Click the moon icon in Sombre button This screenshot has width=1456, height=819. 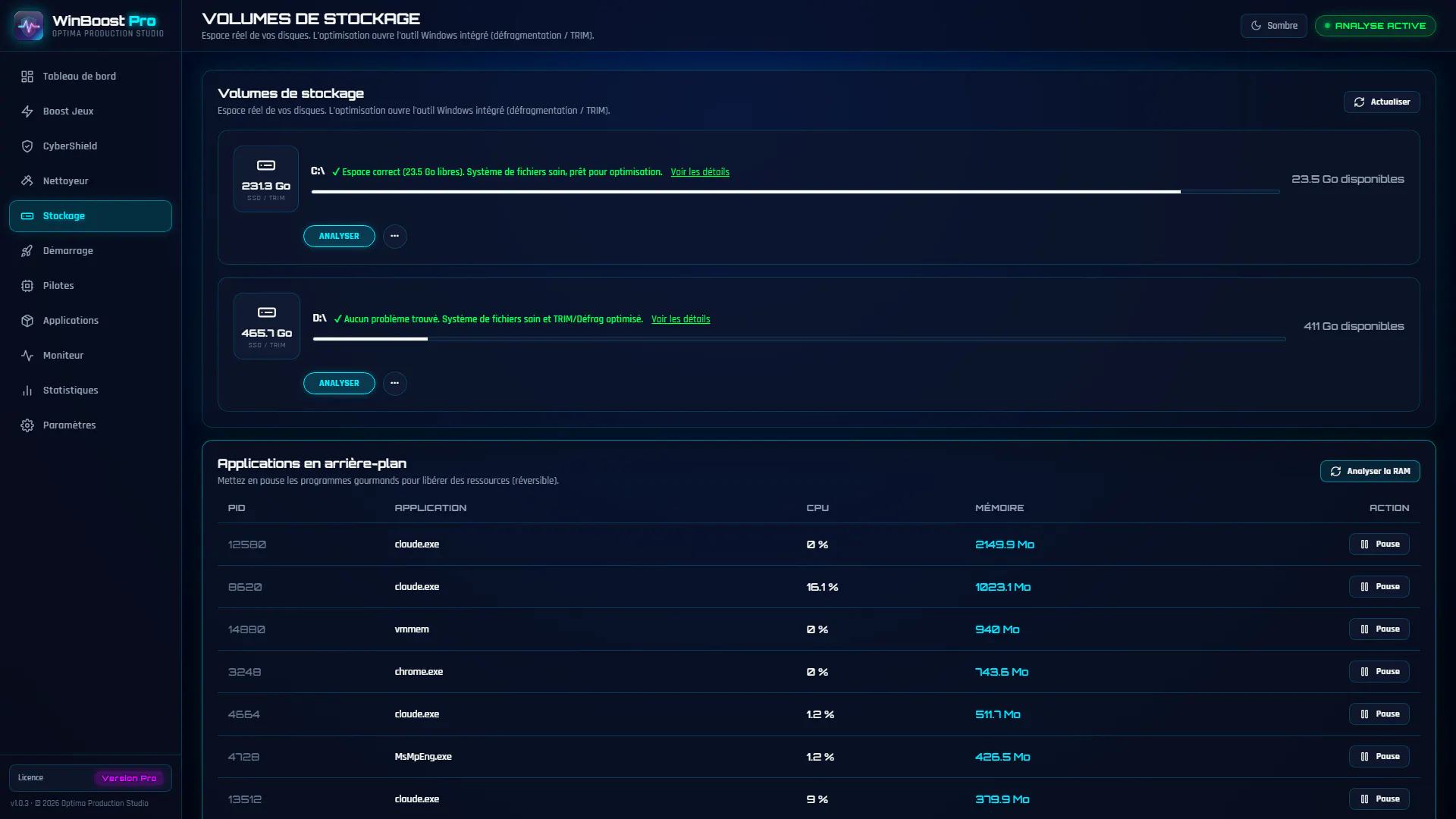coord(1256,26)
